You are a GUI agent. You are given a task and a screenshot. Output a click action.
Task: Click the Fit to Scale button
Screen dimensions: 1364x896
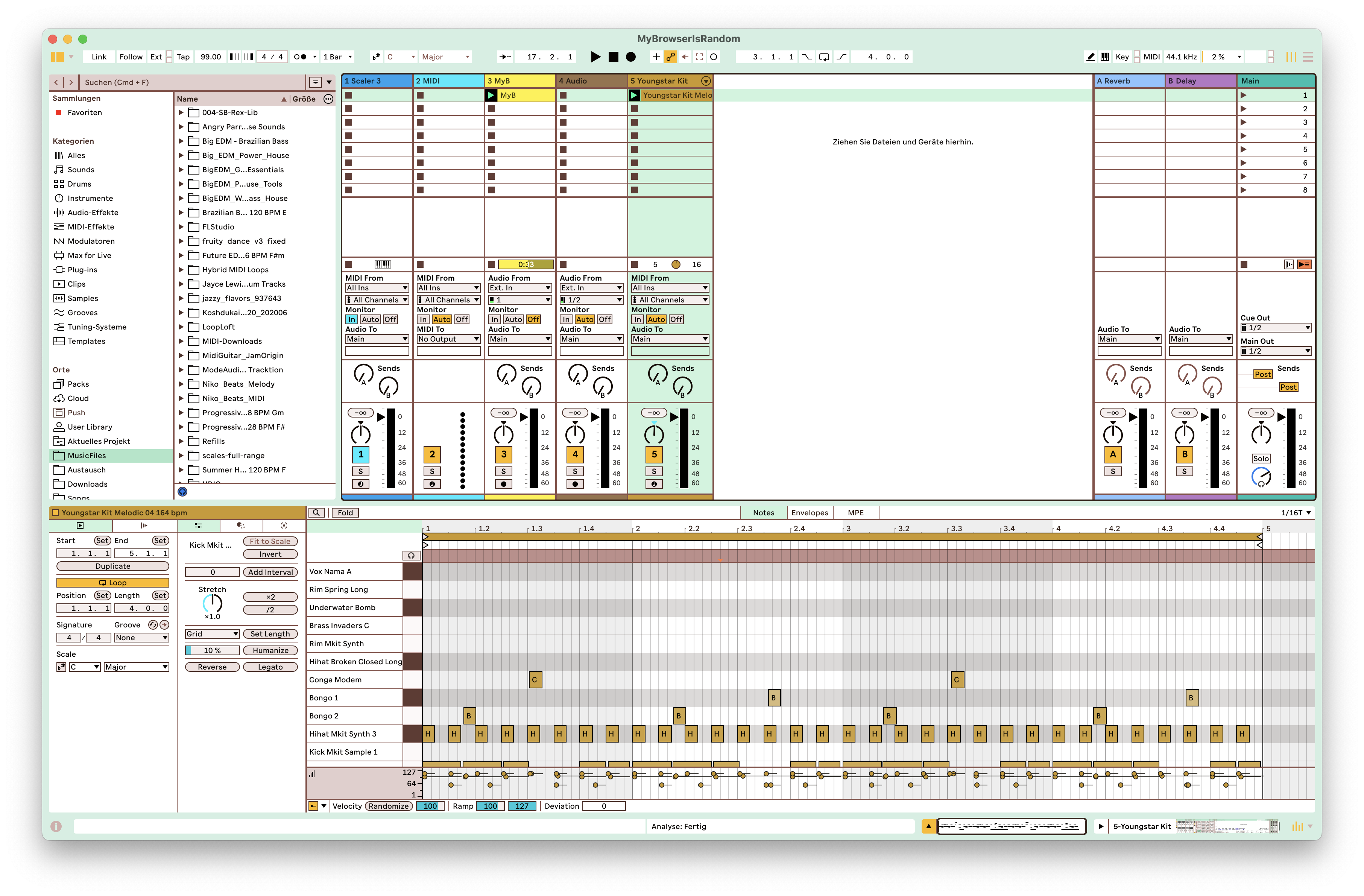pos(270,541)
